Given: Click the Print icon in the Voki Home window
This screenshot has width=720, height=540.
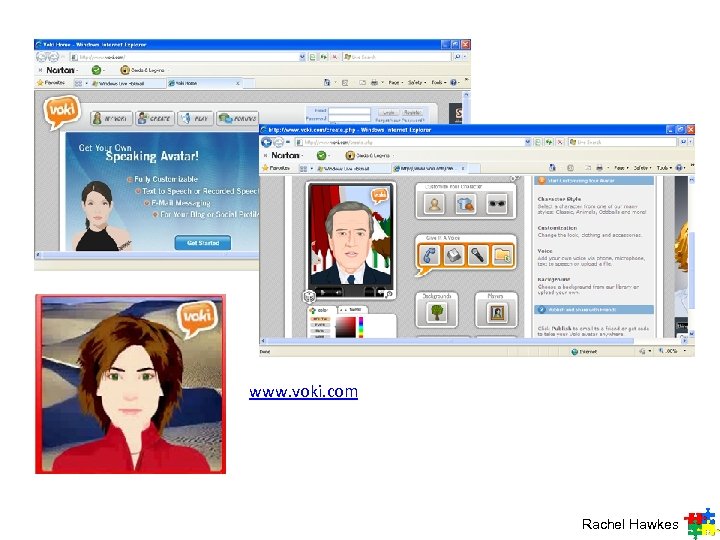Looking at the screenshot, I should [x=375, y=83].
